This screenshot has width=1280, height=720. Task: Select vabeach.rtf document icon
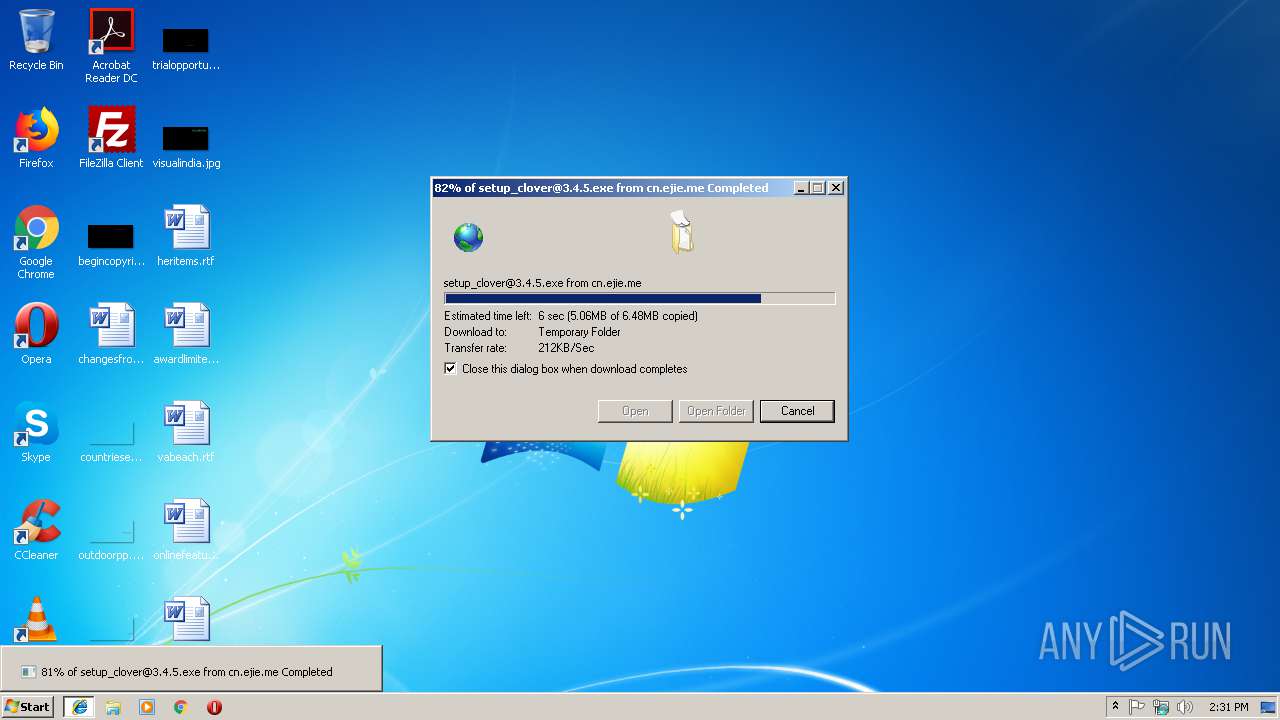tap(186, 432)
